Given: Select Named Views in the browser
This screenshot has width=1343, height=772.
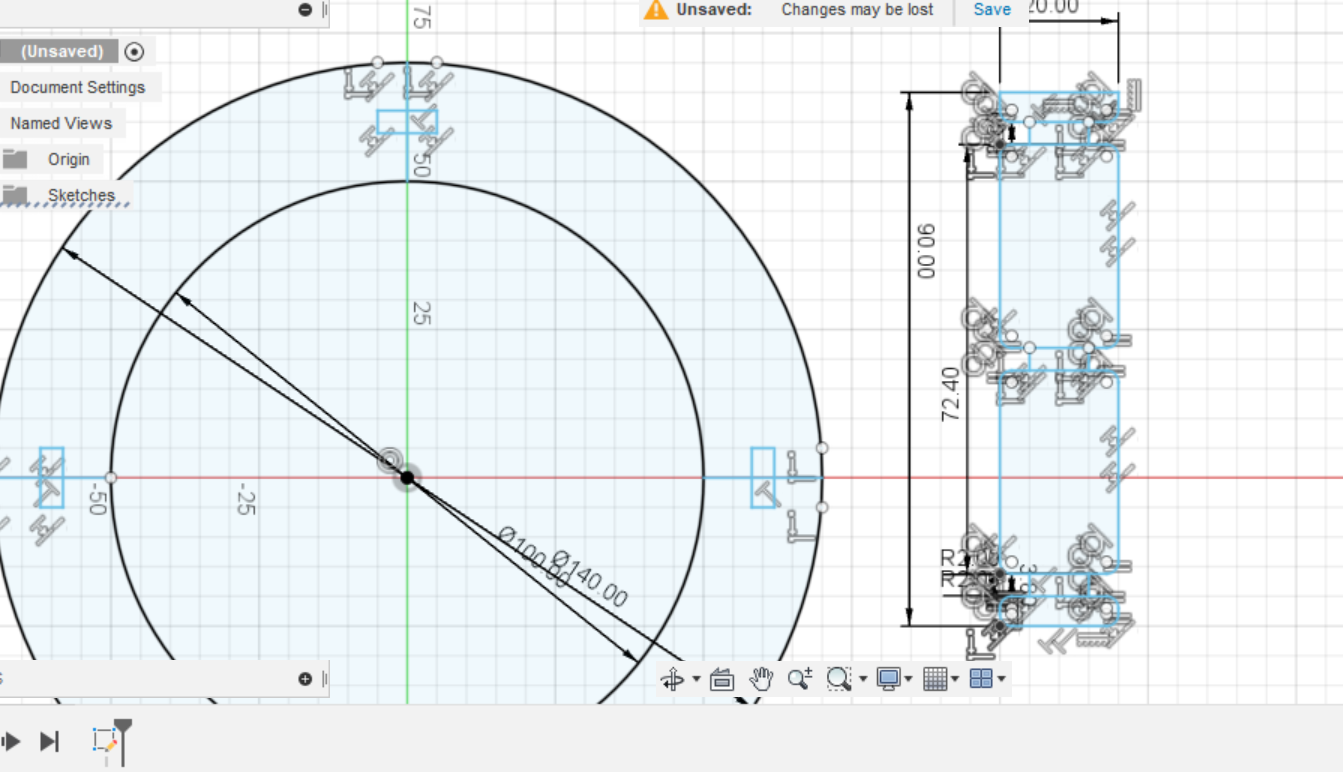Looking at the screenshot, I should click(61, 123).
